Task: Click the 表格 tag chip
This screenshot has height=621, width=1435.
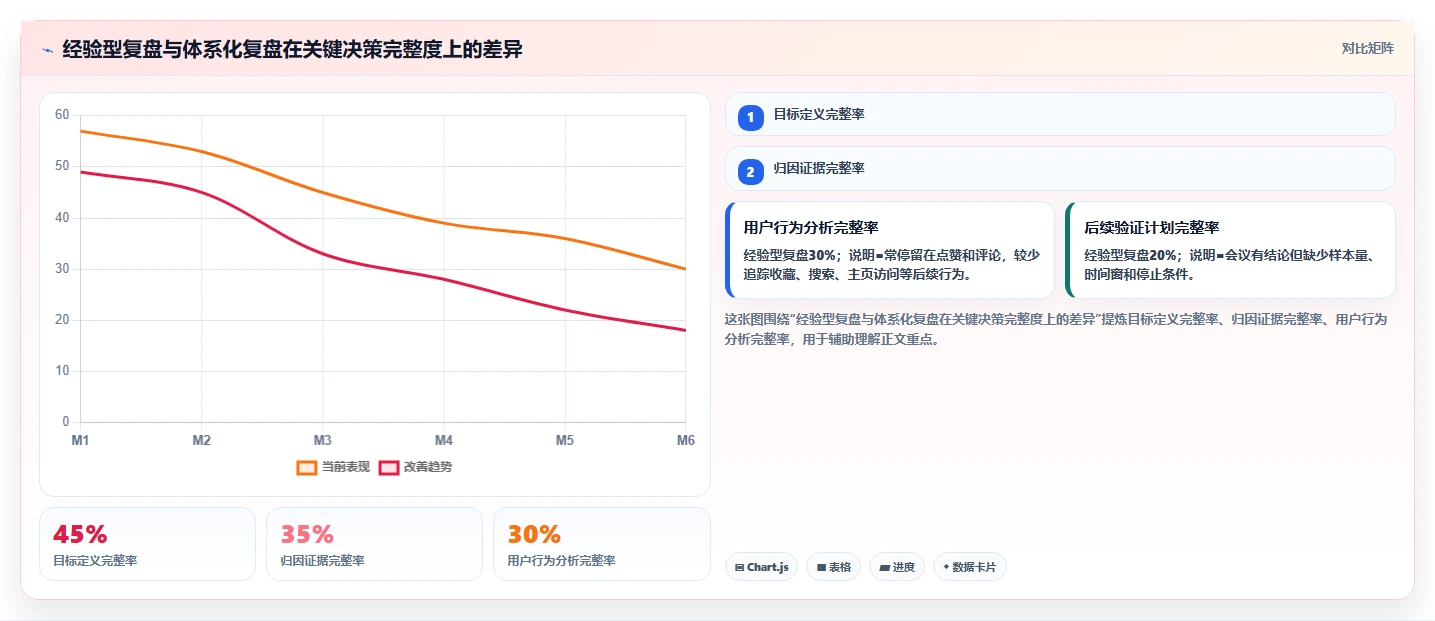Action: (833, 567)
